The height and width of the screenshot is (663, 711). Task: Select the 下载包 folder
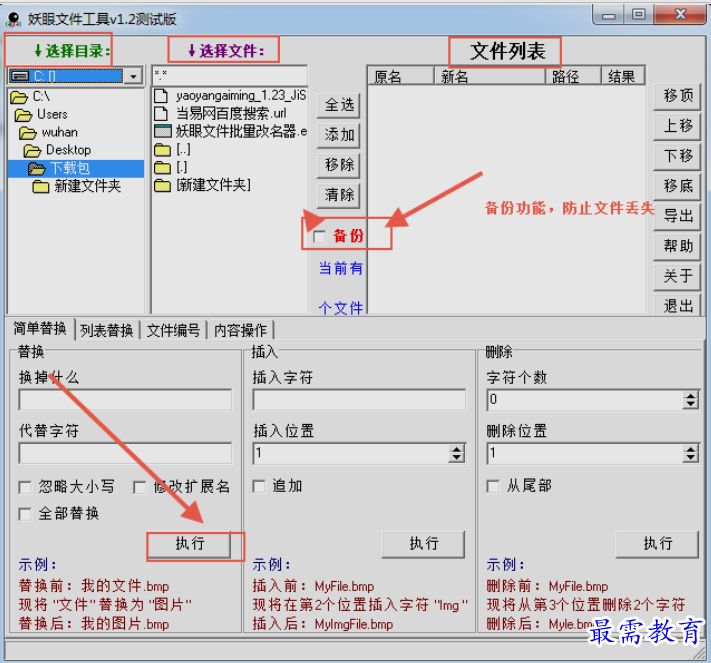(x=76, y=168)
